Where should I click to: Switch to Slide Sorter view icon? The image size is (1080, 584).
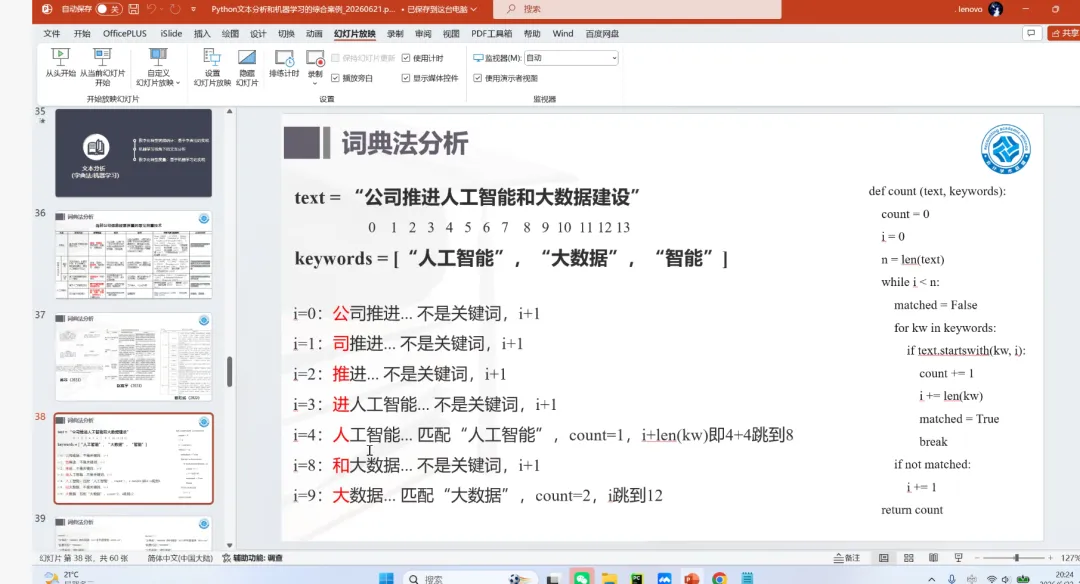coord(908,558)
